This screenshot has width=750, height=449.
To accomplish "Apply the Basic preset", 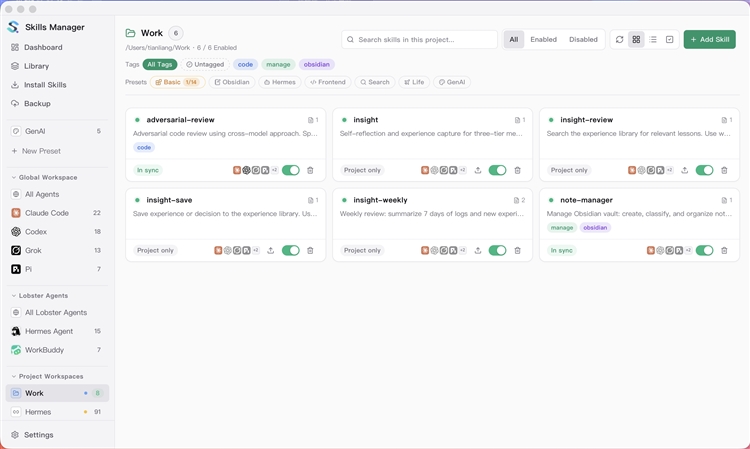I will [x=177, y=82].
